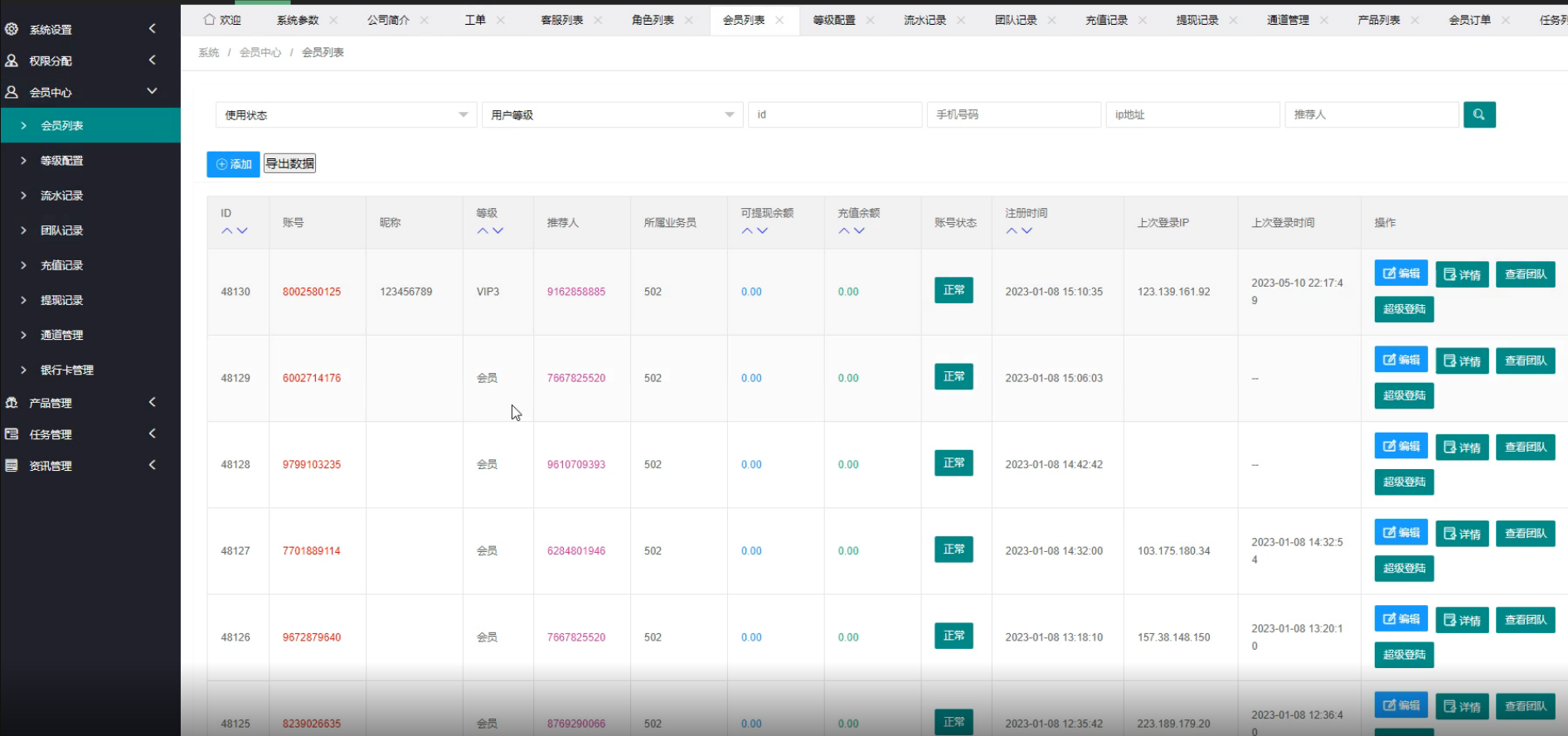This screenshot has width=1568, height=736.
Task: Click the blue 添加 button
Action: [233, 164]
